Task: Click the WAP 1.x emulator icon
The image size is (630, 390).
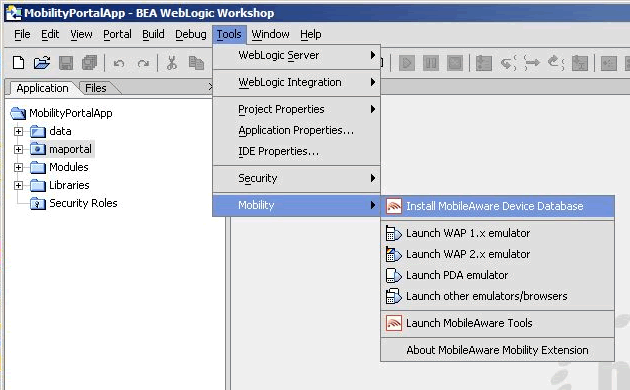Action: point(393,233)
